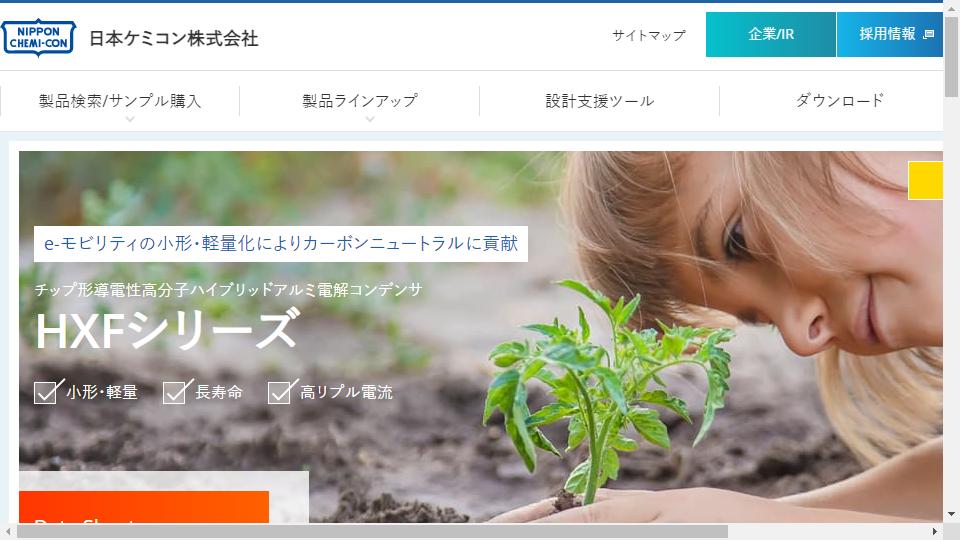Expand the chevron under 製品検索/サンプル購入
Image resolution: width=960 pixels, height=540 pixels.
point(130,119)
